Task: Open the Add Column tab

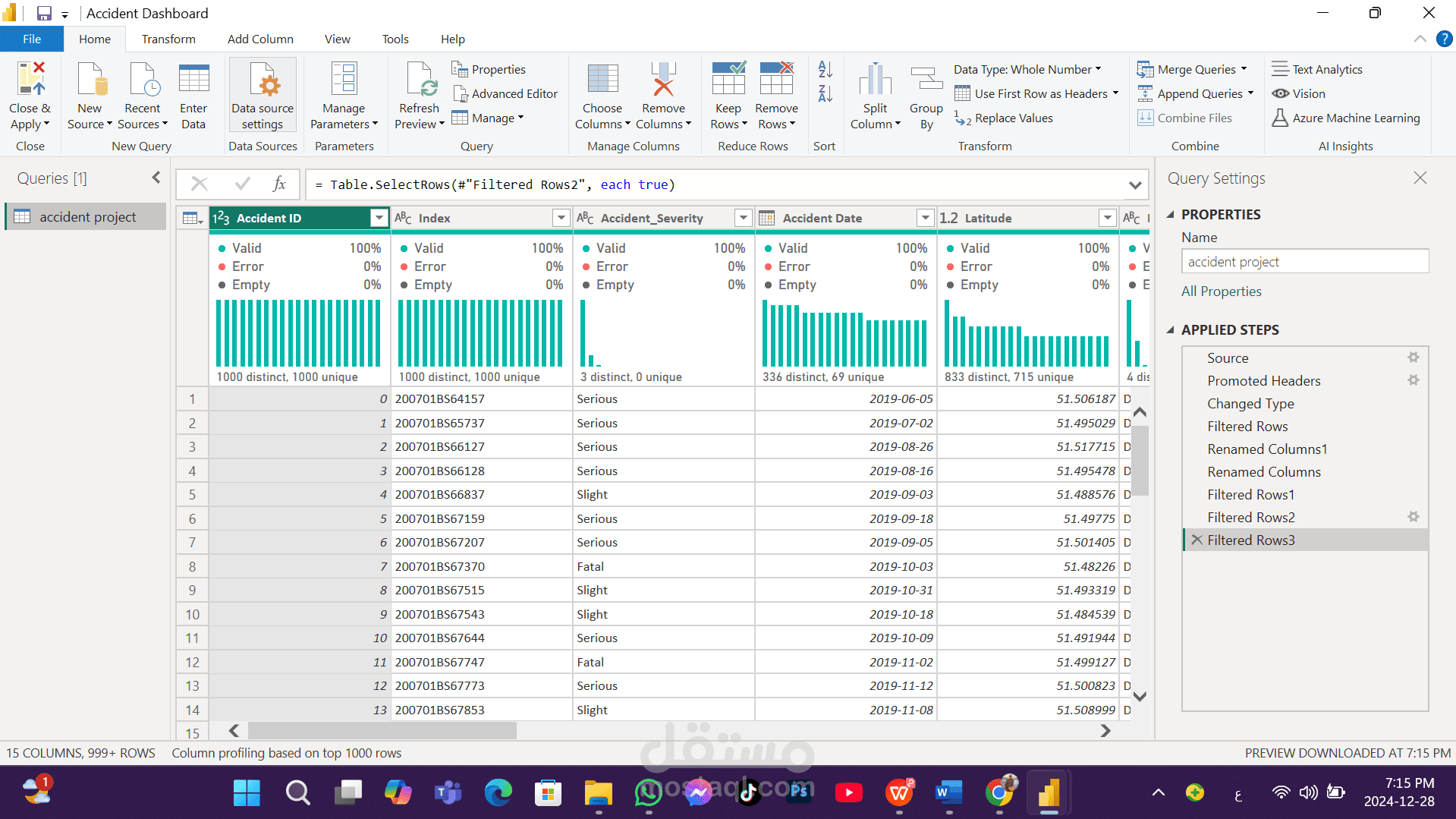Action: pyautogui.click(x=260, y=39)
